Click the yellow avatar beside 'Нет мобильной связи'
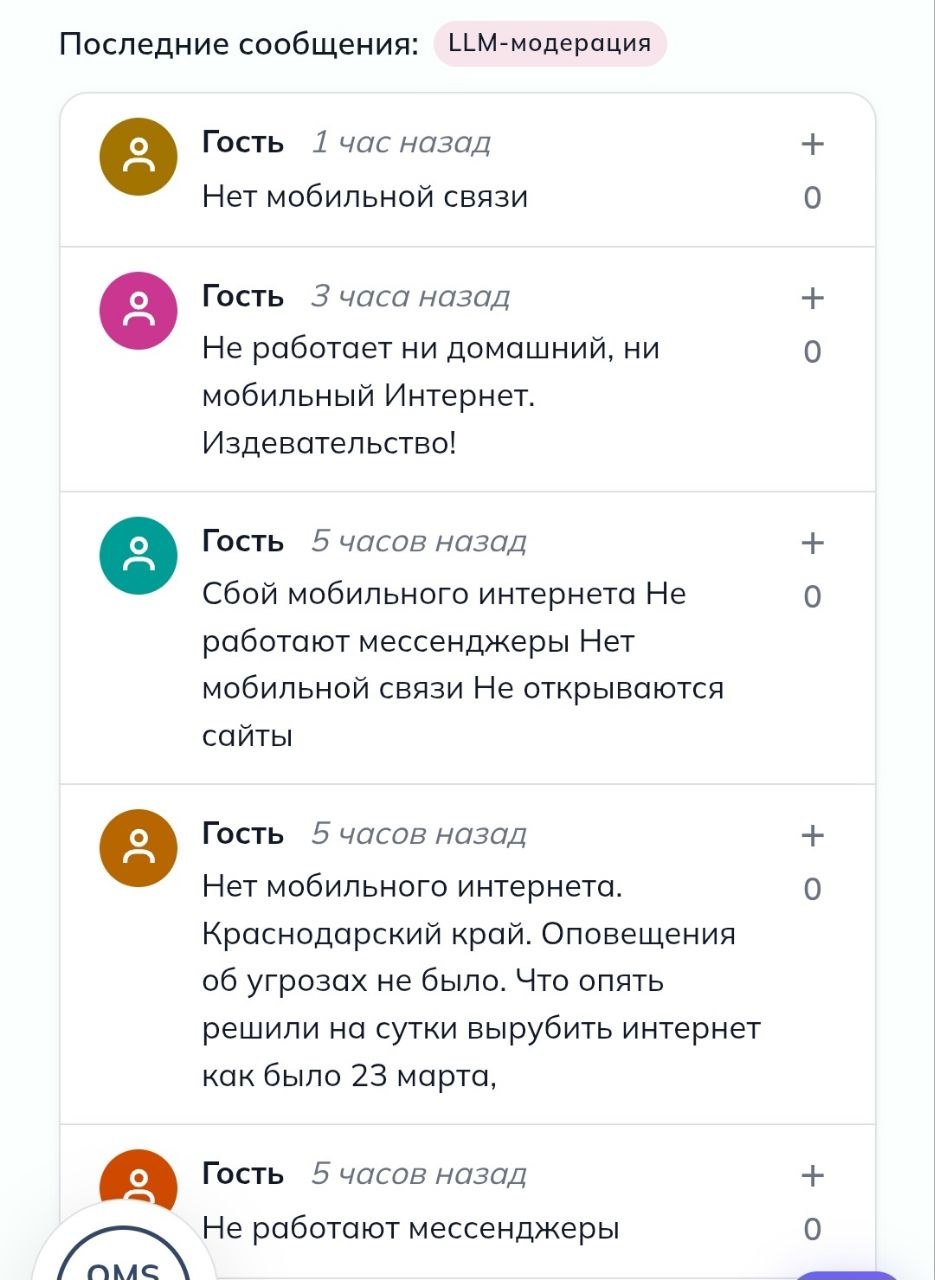 coord(139,157)
